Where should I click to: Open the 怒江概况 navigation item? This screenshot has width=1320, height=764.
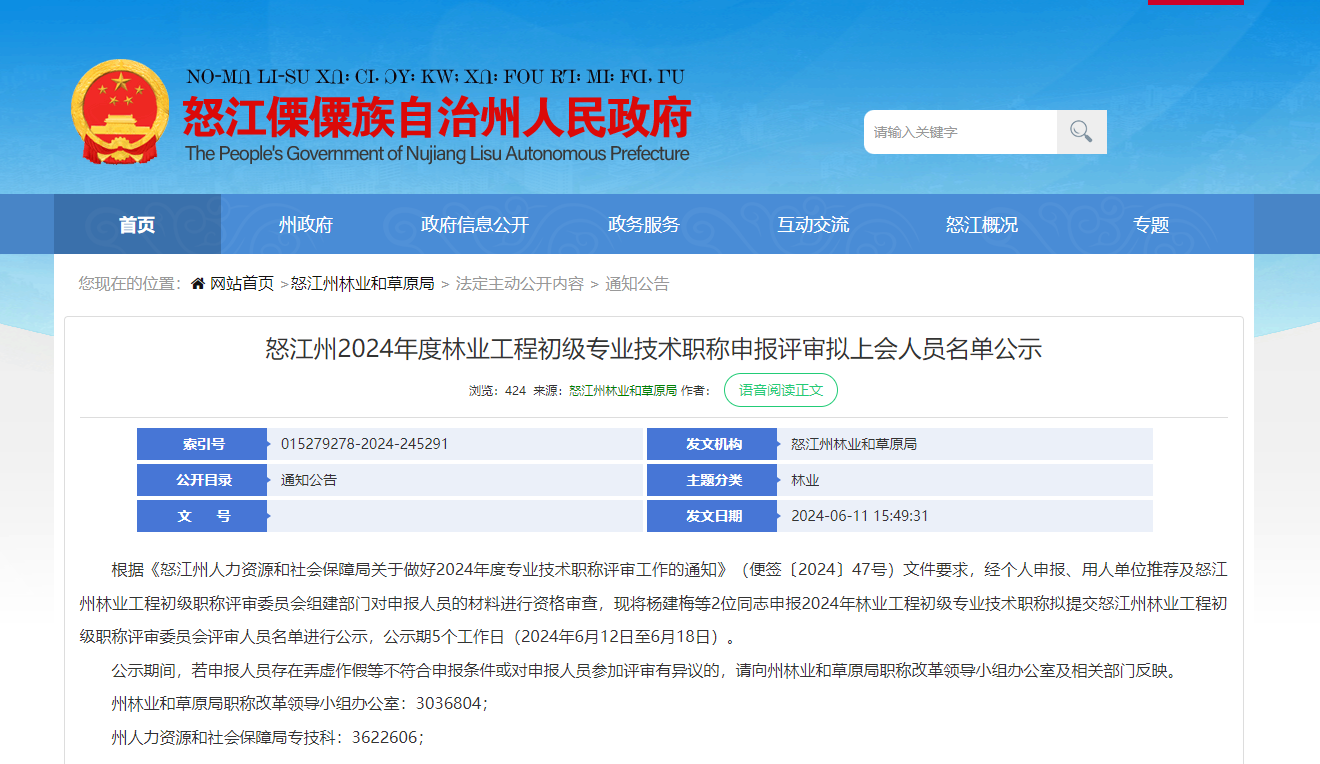(981, 225)
